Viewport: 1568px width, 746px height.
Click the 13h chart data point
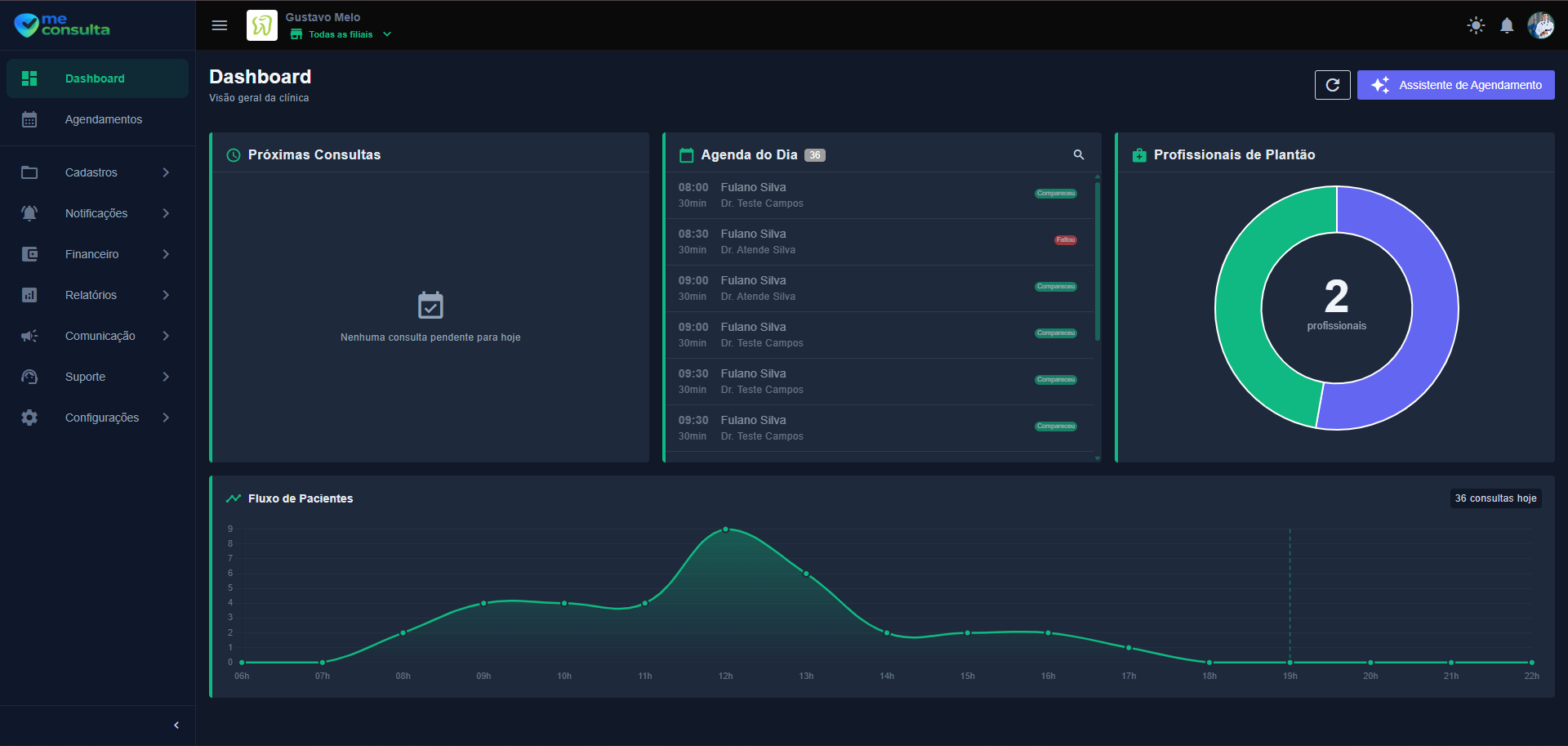point(806,574)
